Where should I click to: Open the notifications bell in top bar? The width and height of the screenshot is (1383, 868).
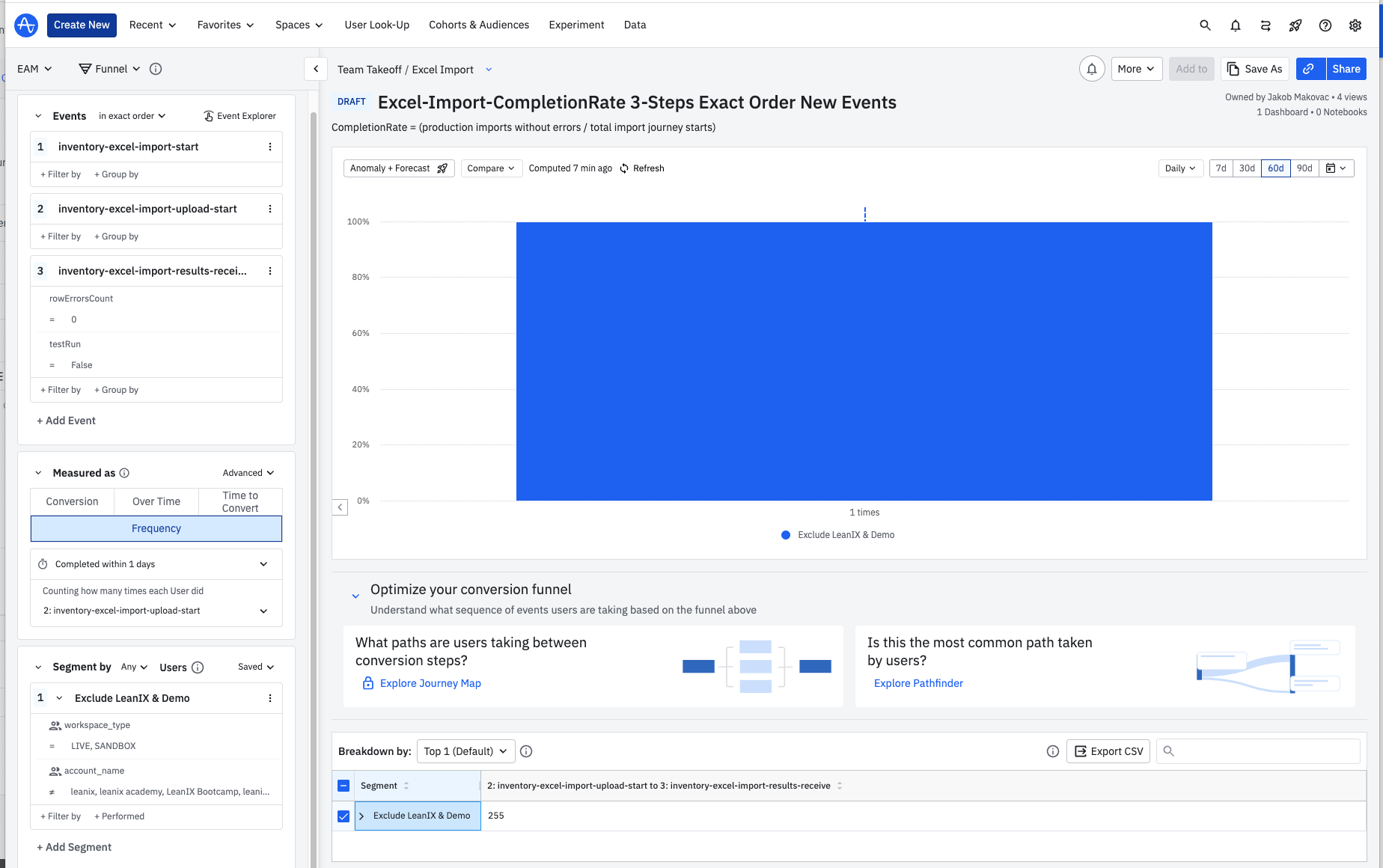click(x=1235, y=25)
